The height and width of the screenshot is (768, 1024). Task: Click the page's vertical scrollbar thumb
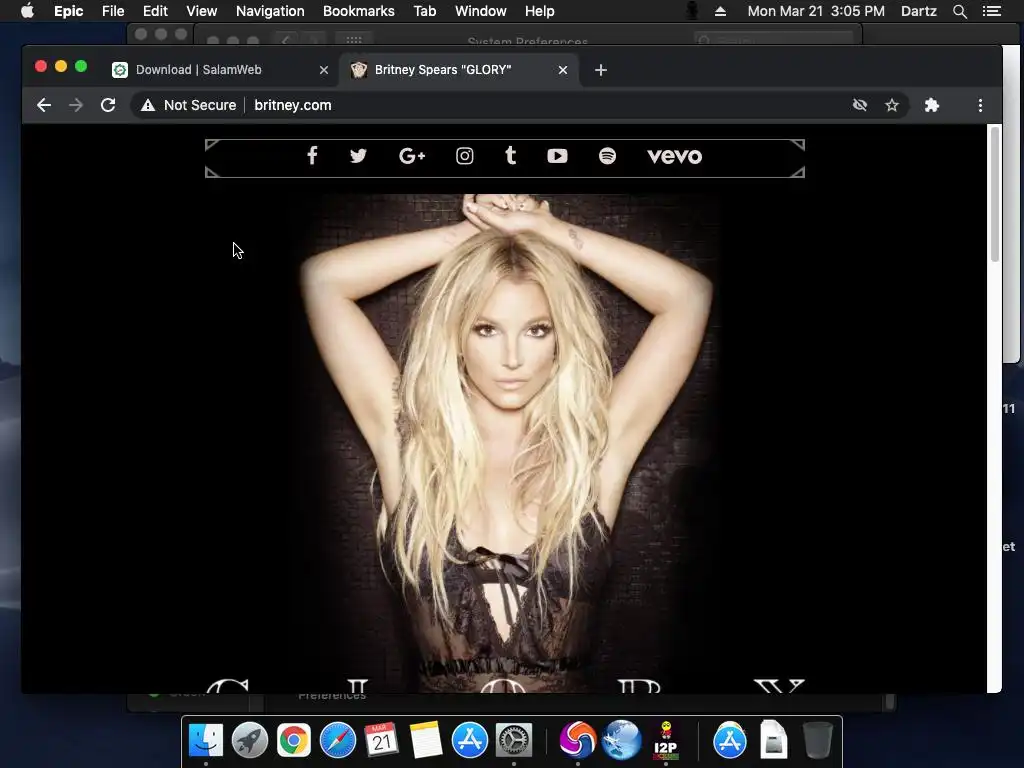pos(995,193)
